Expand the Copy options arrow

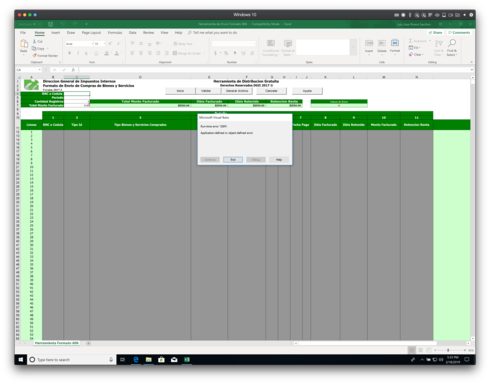coord(48,49)
